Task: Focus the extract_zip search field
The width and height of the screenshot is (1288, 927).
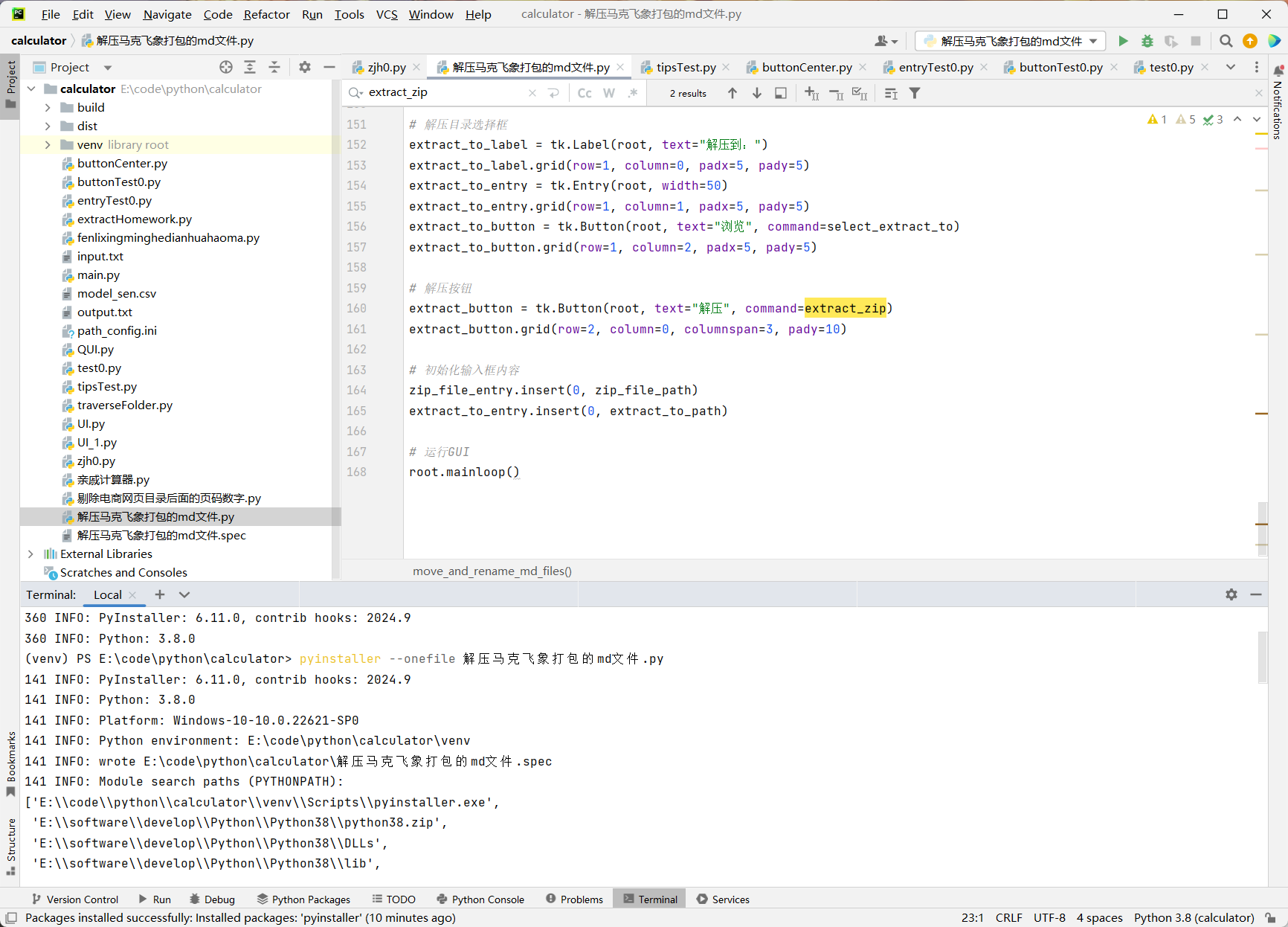Action: (x=446, y=93)
